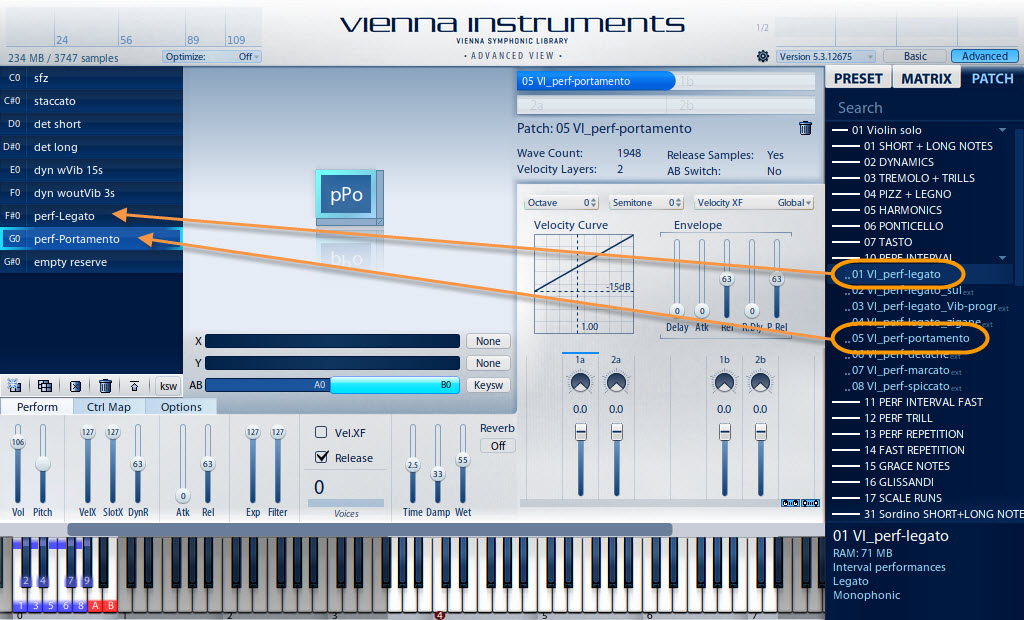The image size is (1024, 620).
Task: Click the pPo cell icon in the matrix
Action: (x=347, y=195)
